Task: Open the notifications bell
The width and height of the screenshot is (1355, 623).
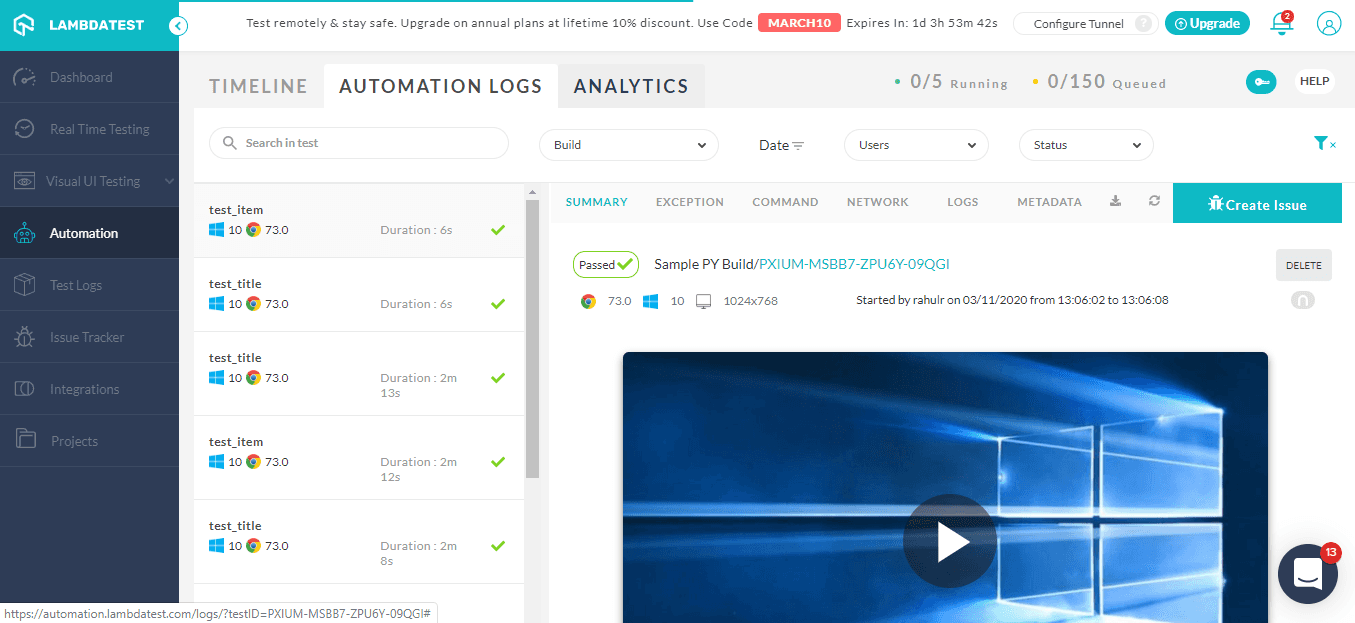Action: [x=1281, y=25]
